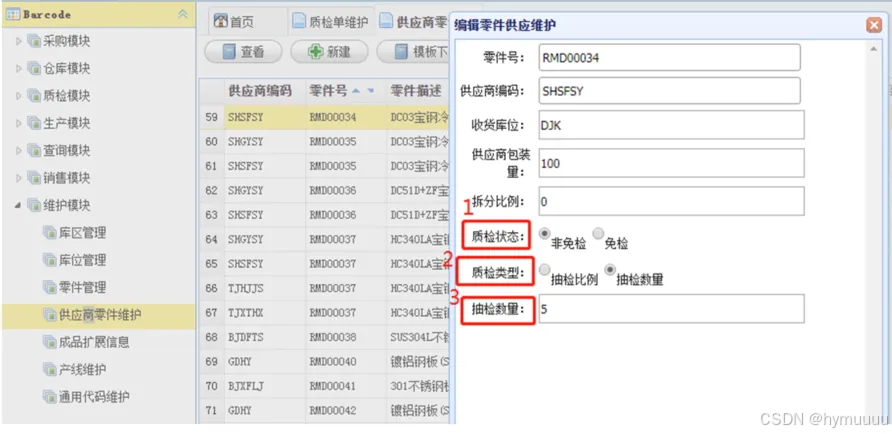Viewport: 892px width, 434px height.
Task: Collapse the 维护模块 tree node
Action: pyautogui.click(x=19, y=205)
